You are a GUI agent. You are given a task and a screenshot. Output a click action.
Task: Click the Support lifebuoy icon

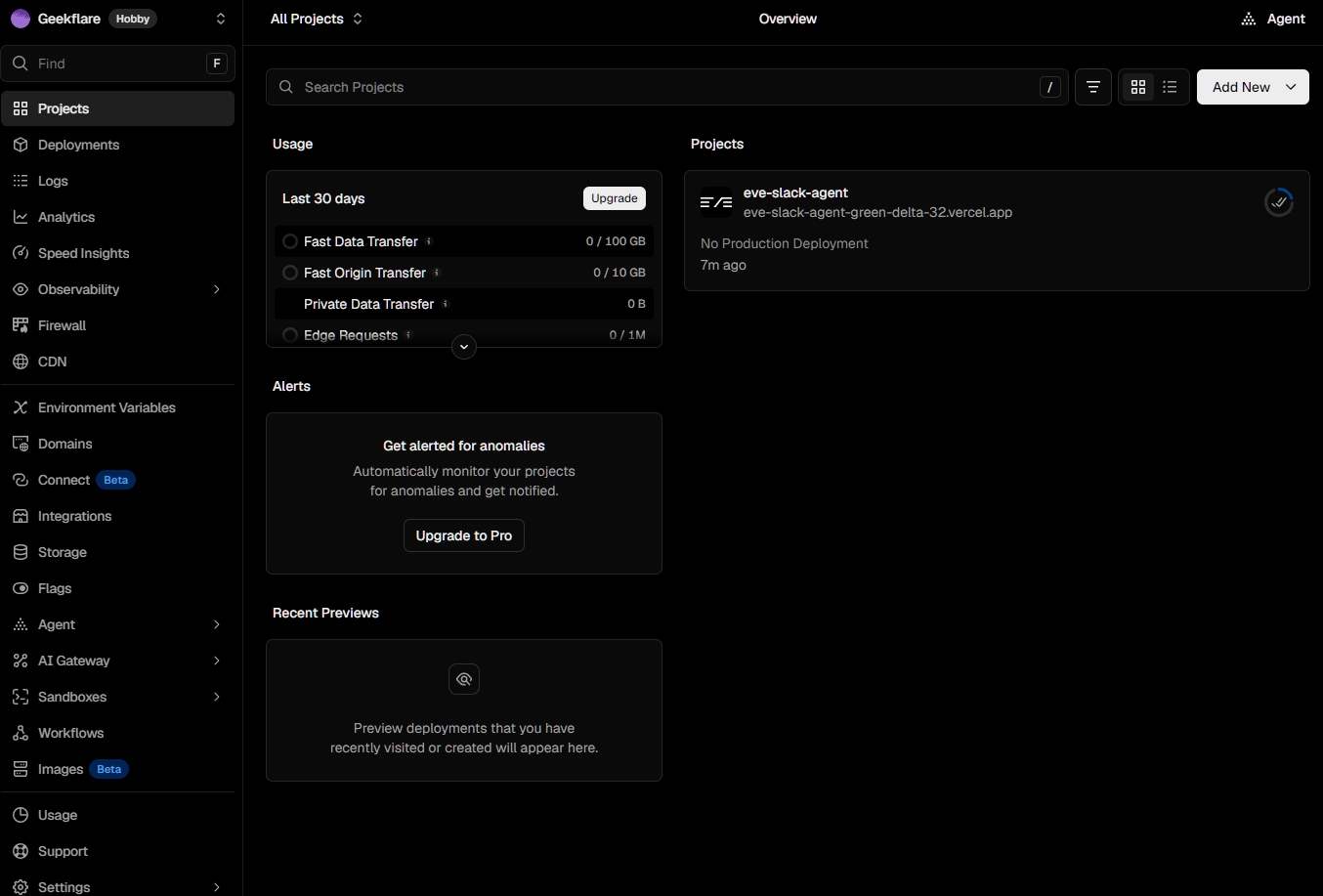coord(21,851)
